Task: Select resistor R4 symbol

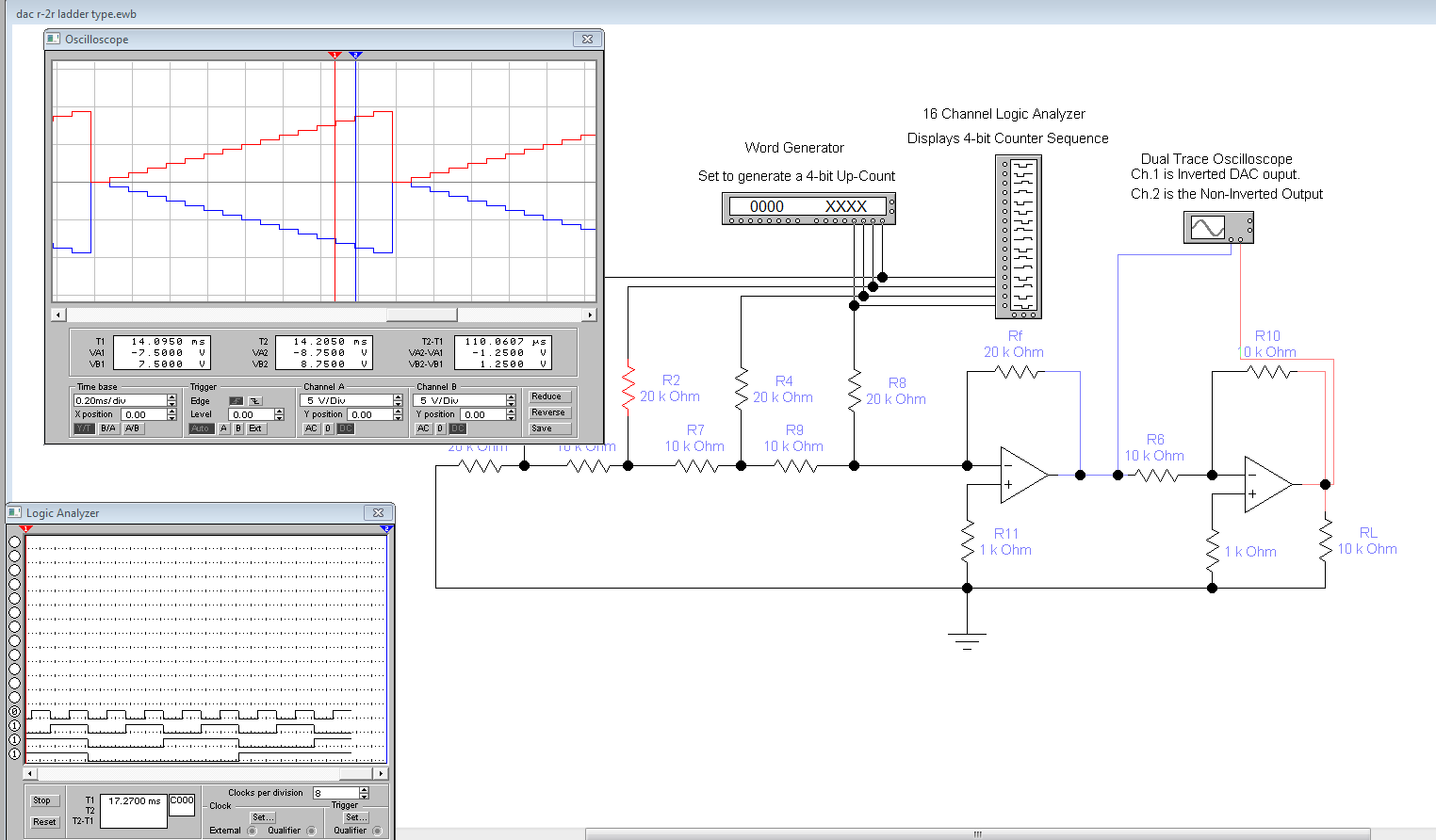Action: pos(742,388)
